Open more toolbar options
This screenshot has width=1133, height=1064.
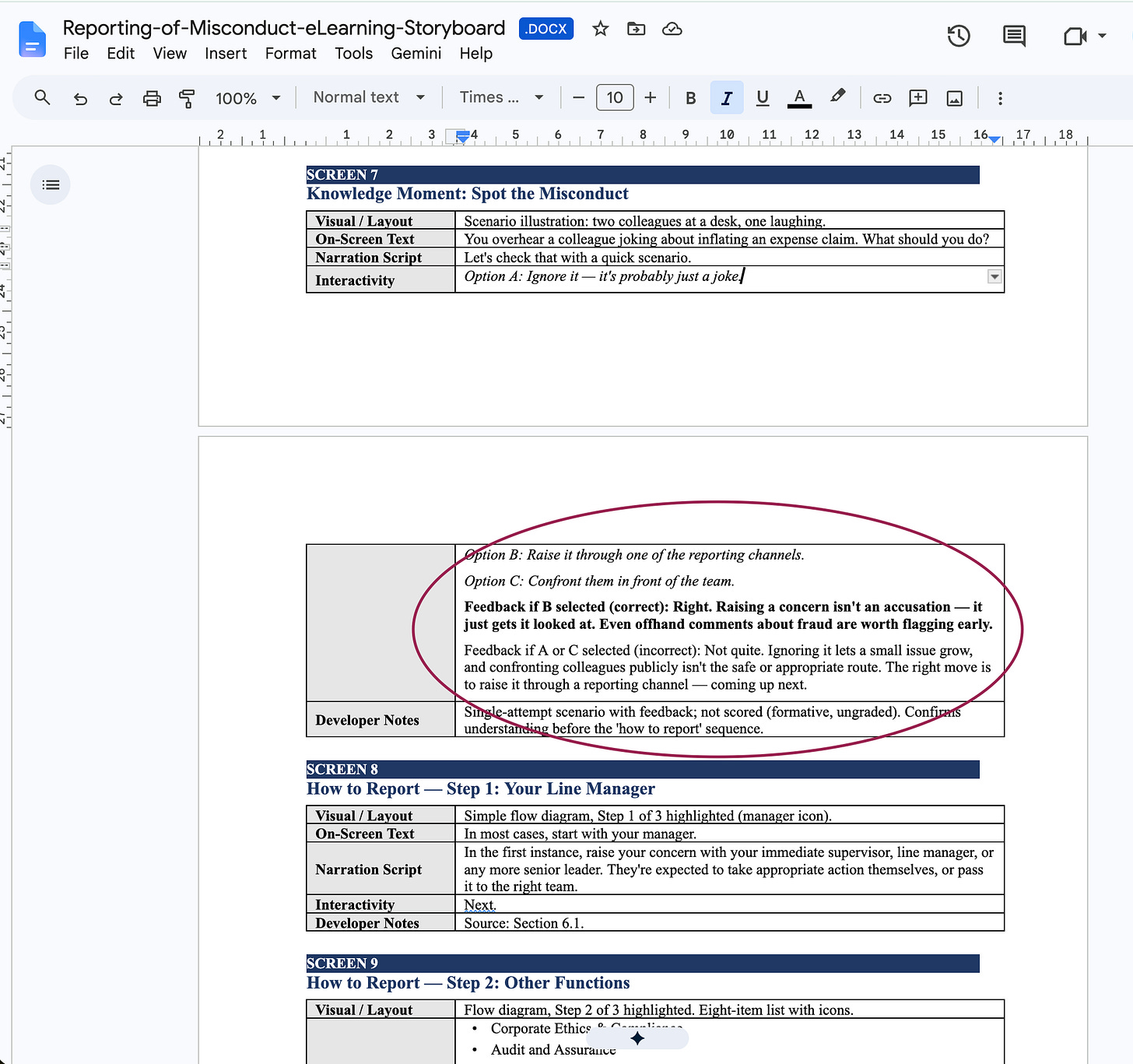coord(1001,98)
